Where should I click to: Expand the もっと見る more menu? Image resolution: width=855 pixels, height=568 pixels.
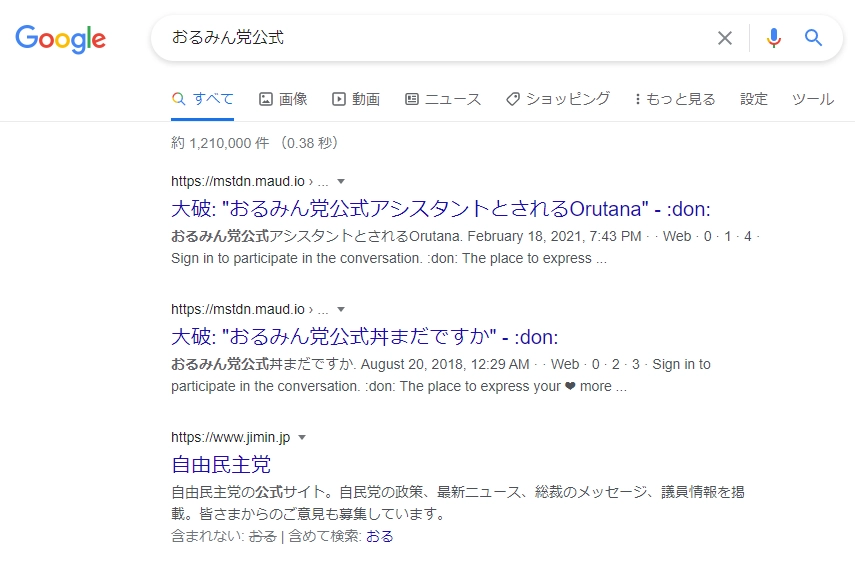click(x=675, y=99)
